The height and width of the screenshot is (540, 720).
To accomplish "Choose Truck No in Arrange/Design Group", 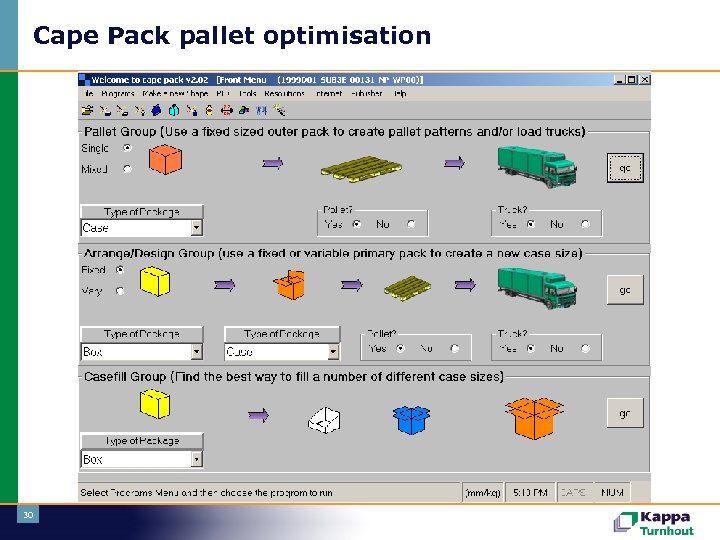I will 585,349.
